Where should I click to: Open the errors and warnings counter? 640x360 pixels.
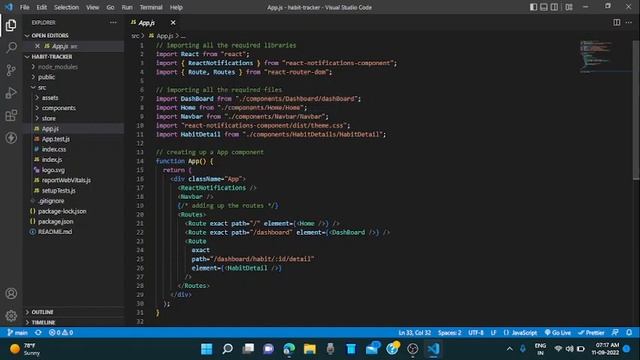tap(61, 333)
